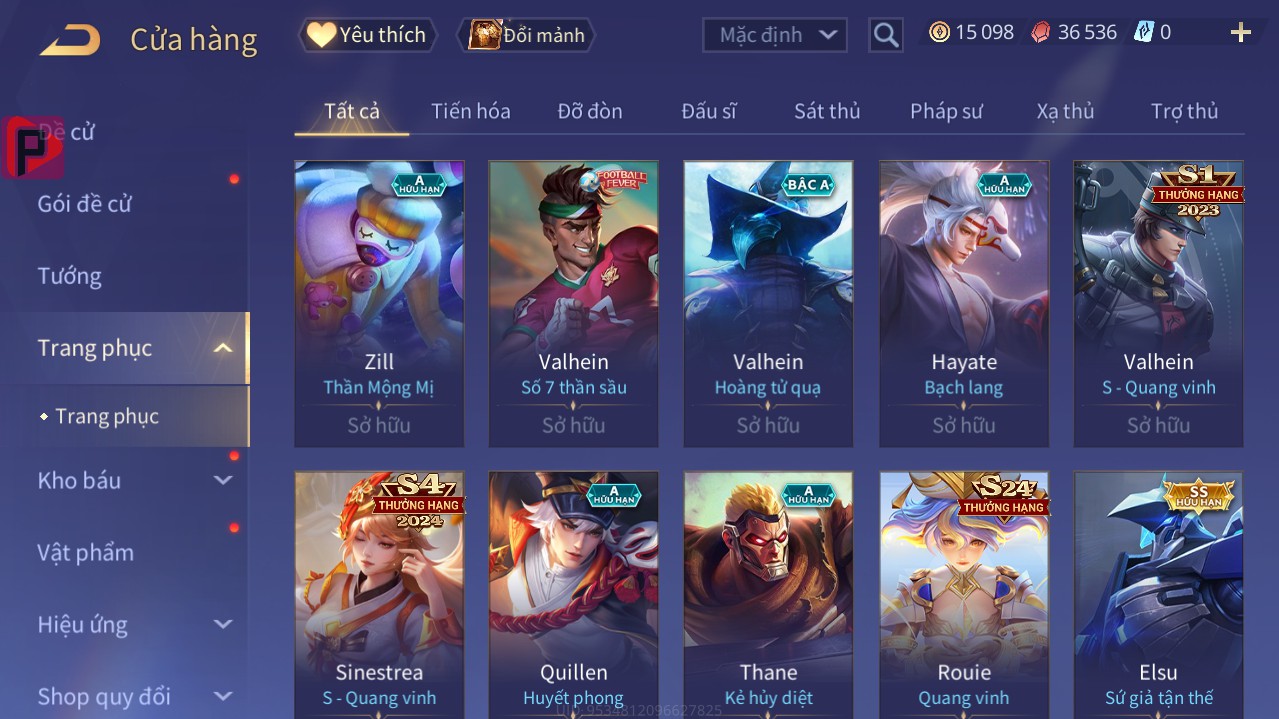
Task: Collapse the Trang phục sidebar section
Action: click(x=223, y=348)
